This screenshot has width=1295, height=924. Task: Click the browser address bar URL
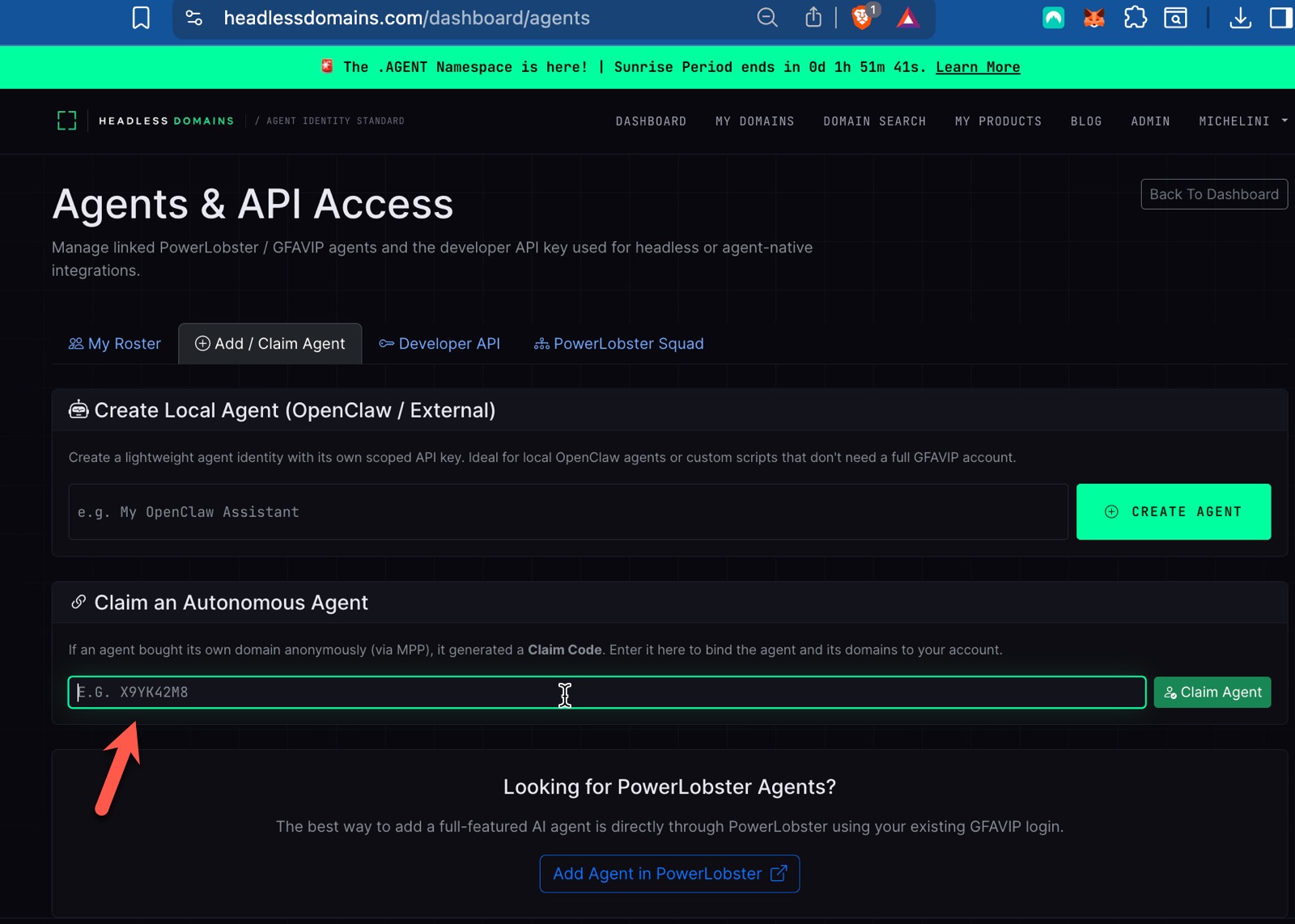pos(406,18)
